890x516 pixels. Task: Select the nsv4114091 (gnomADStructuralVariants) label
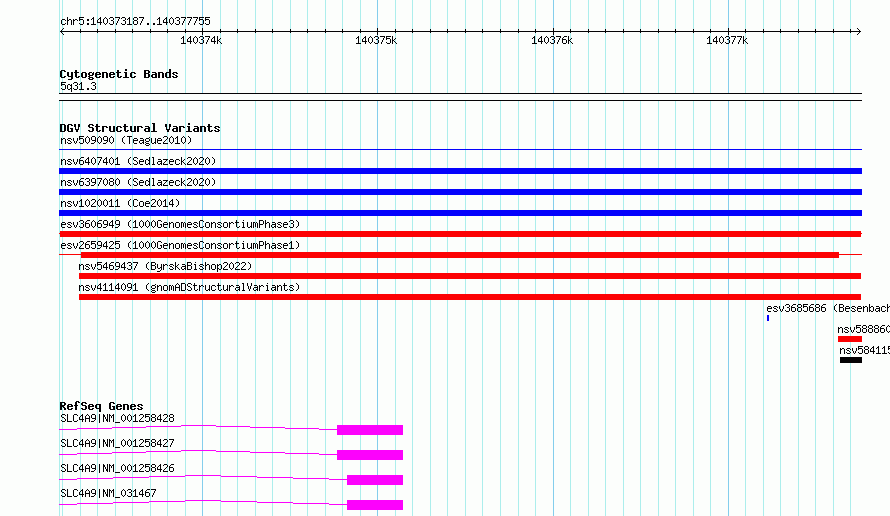pos(189,287)
